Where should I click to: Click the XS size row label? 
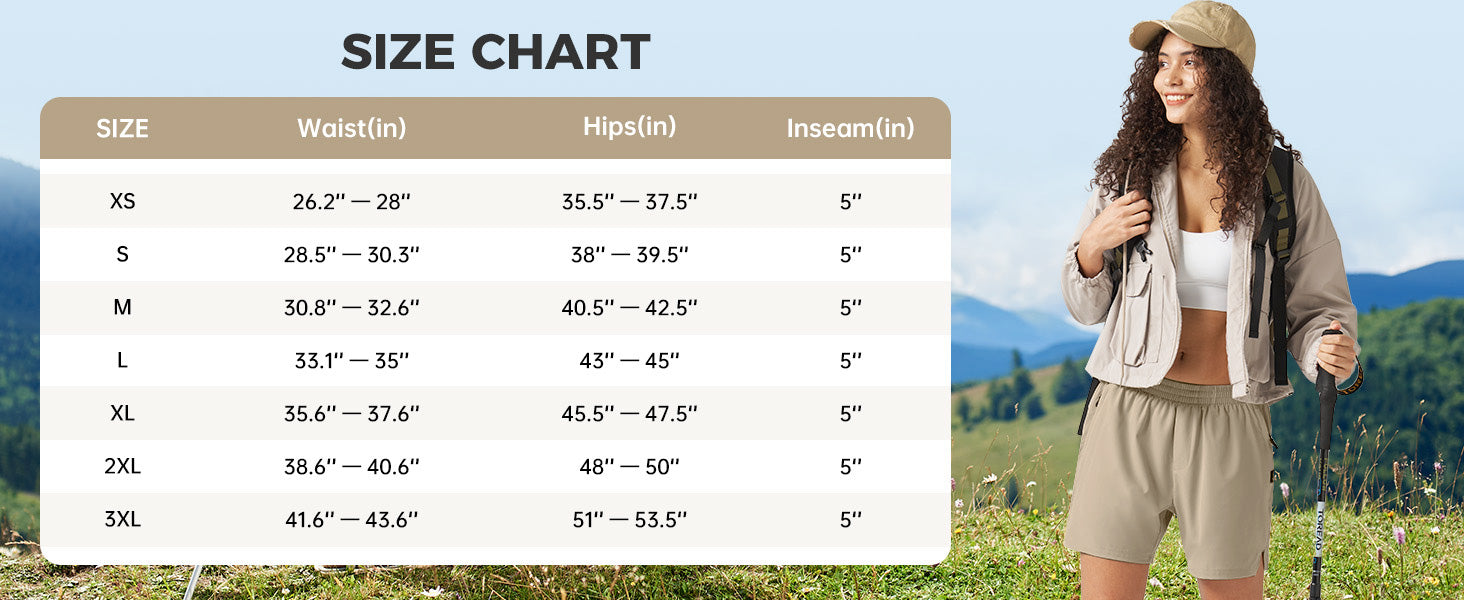point(122,201)
